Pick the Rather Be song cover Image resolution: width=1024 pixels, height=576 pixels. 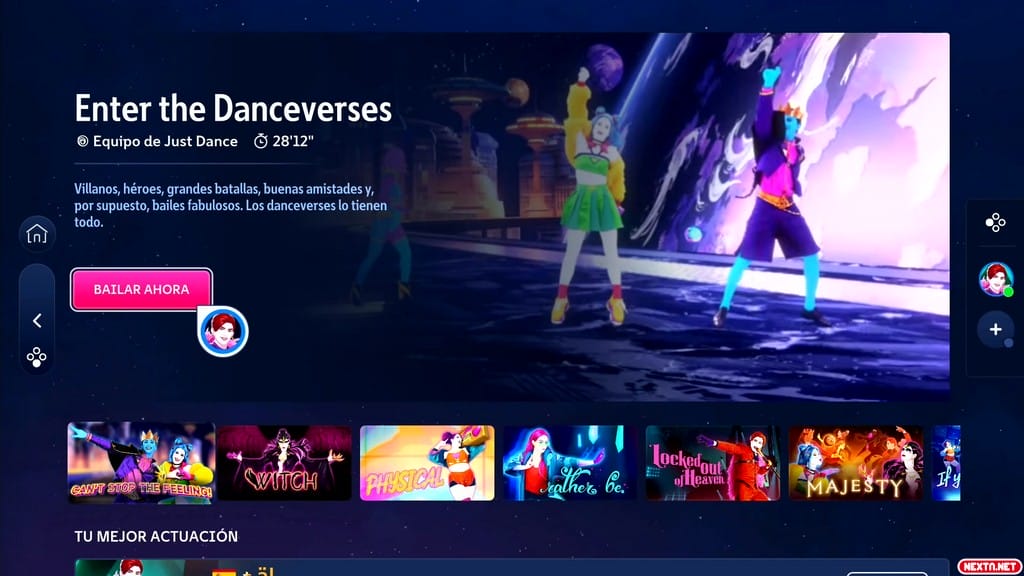tap(569, 463)
